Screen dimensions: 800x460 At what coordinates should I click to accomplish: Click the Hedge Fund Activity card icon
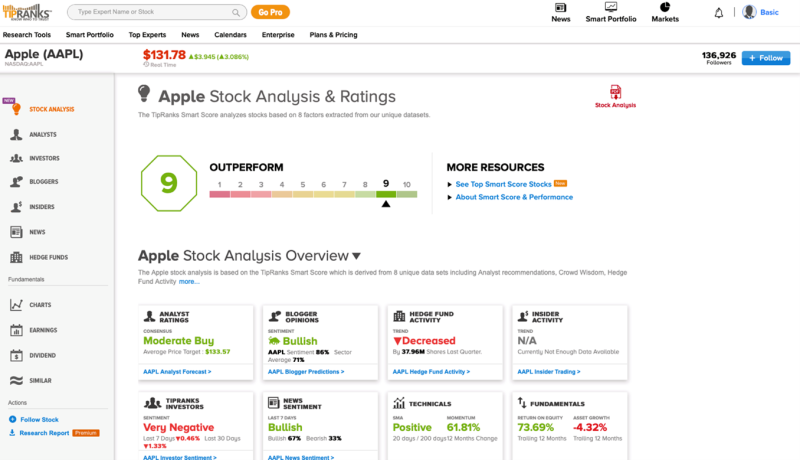[x=399, y=317]
